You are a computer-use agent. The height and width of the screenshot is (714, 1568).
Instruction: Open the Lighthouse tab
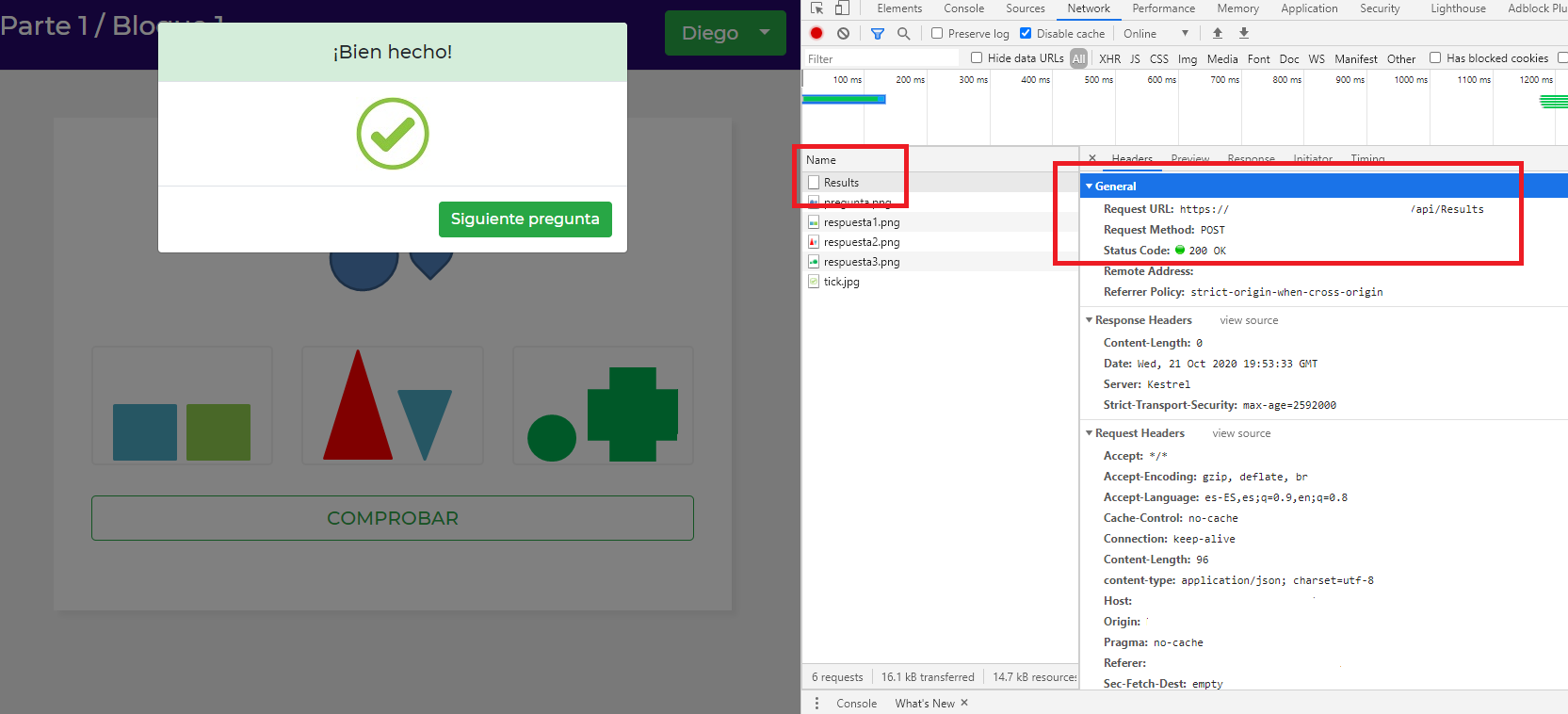tap(1458, 8)
